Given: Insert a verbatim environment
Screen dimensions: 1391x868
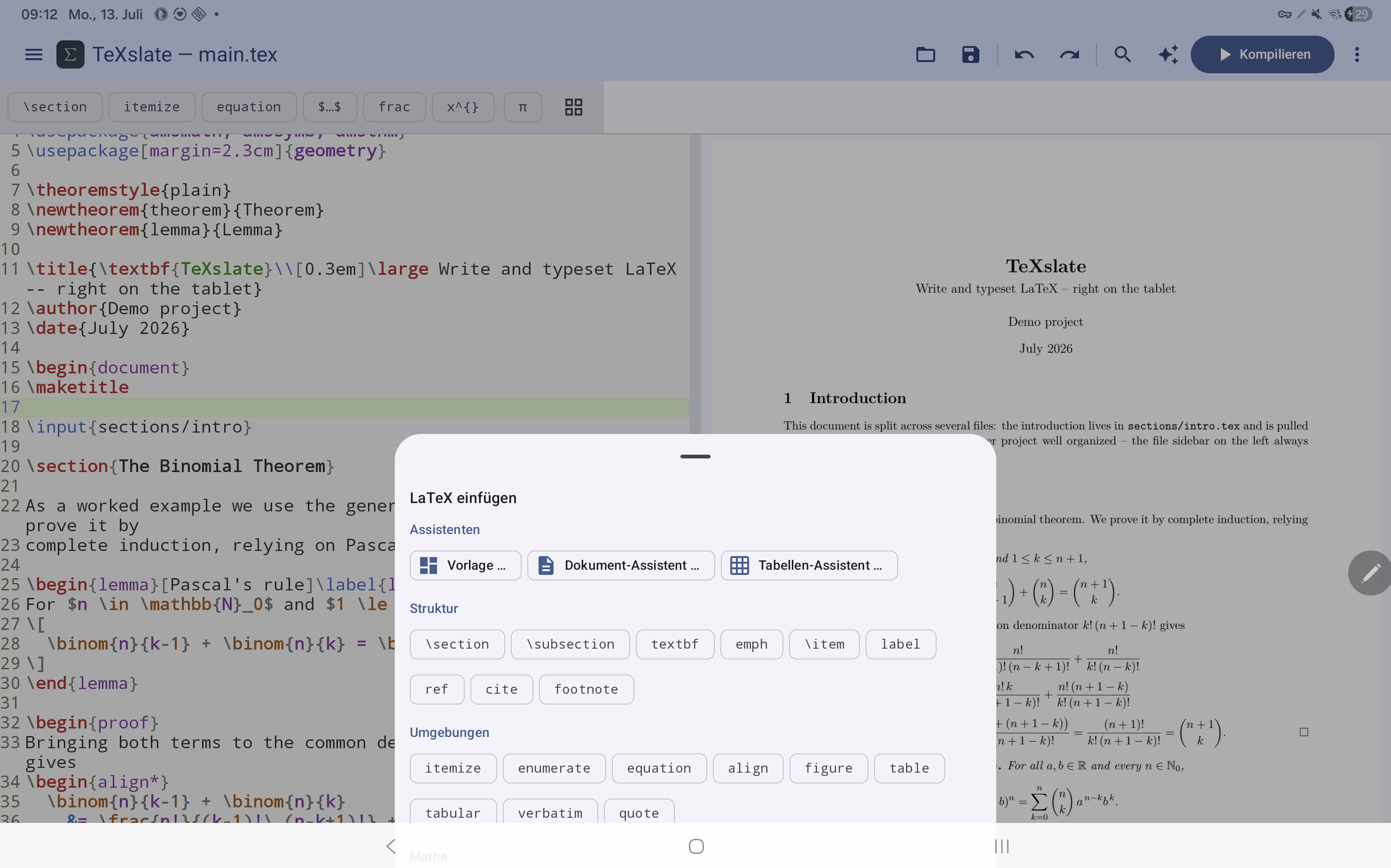Looking at the screenshot, I should pos(550,813).
